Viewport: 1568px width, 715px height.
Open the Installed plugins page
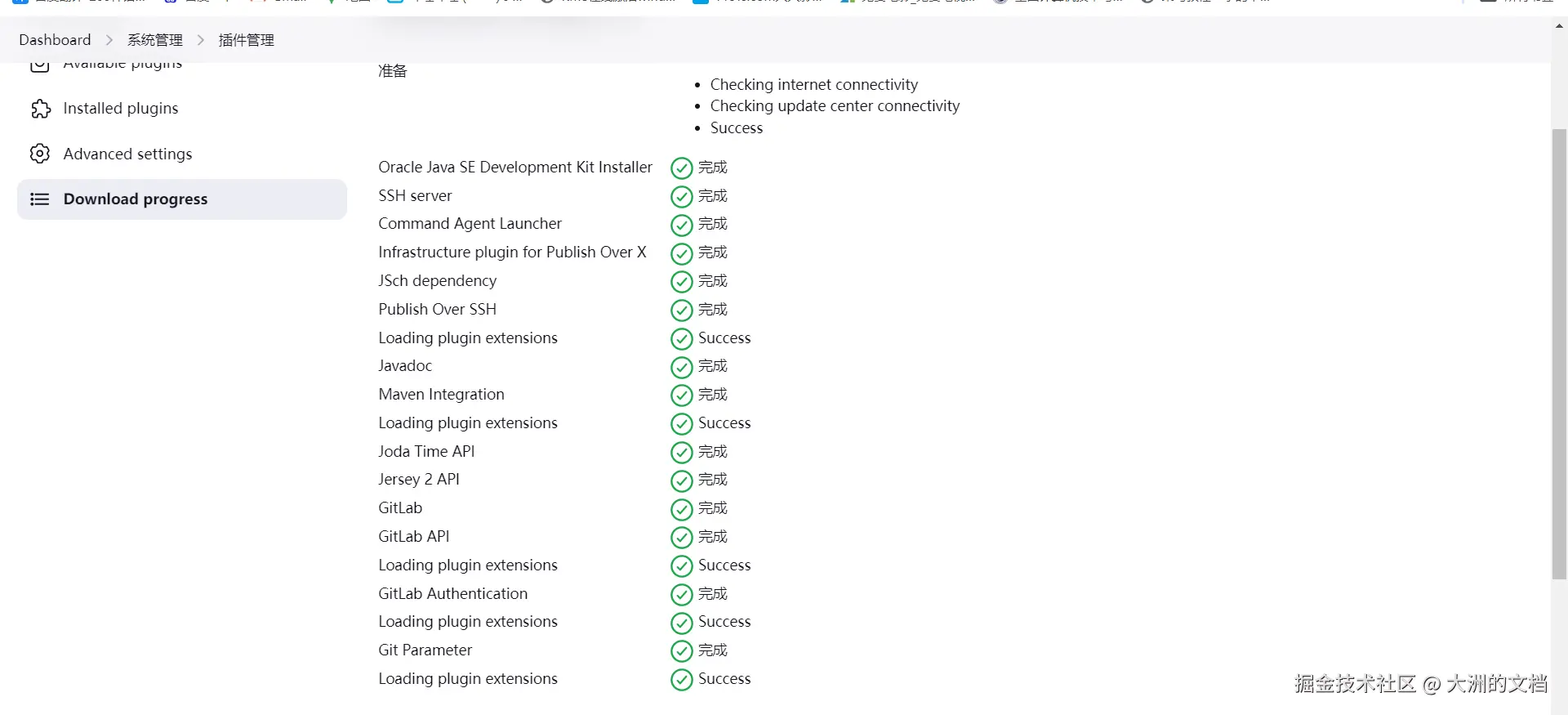120,109
